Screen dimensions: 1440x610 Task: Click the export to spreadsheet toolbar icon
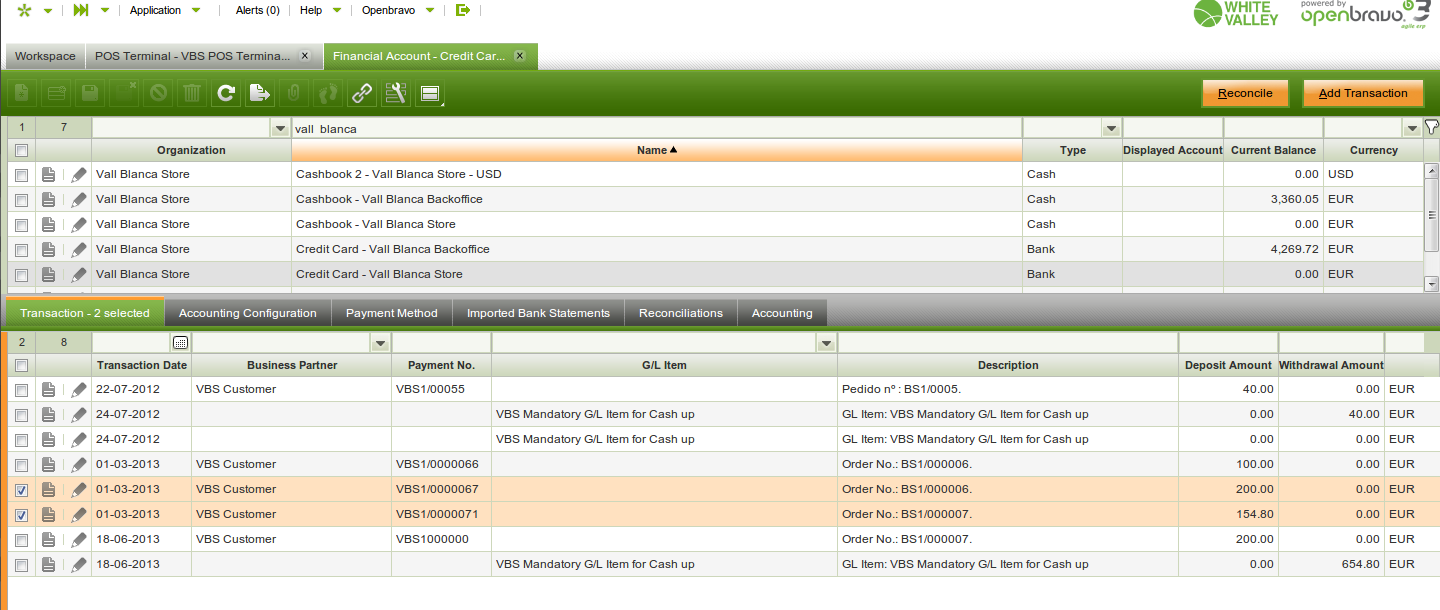click(260, 94)
